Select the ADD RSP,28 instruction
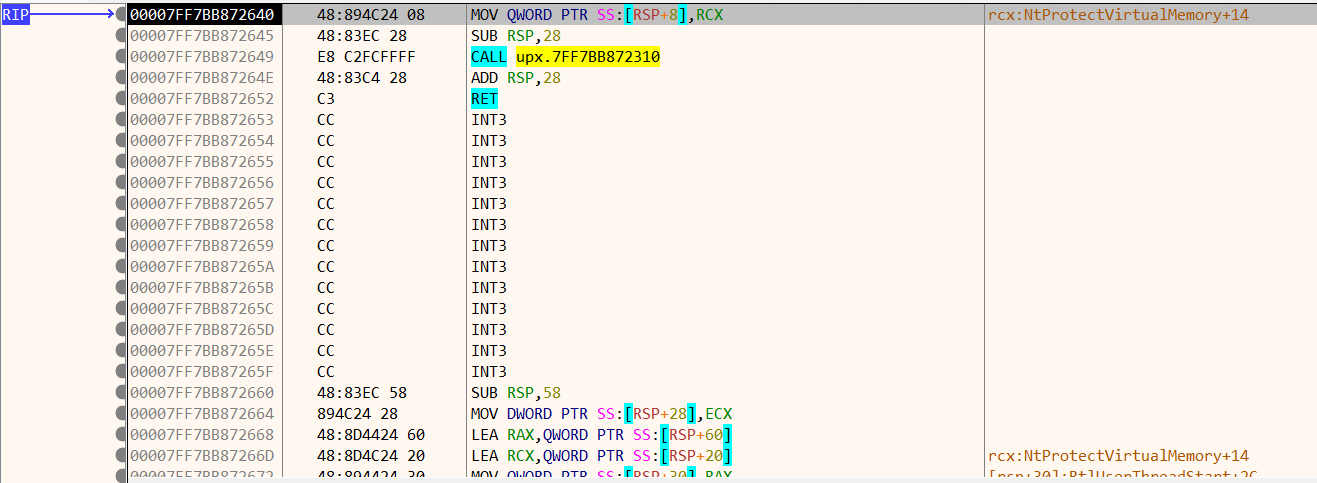Screen dimensions: 1317x483 pyautogui.click(x=515, y=78)
